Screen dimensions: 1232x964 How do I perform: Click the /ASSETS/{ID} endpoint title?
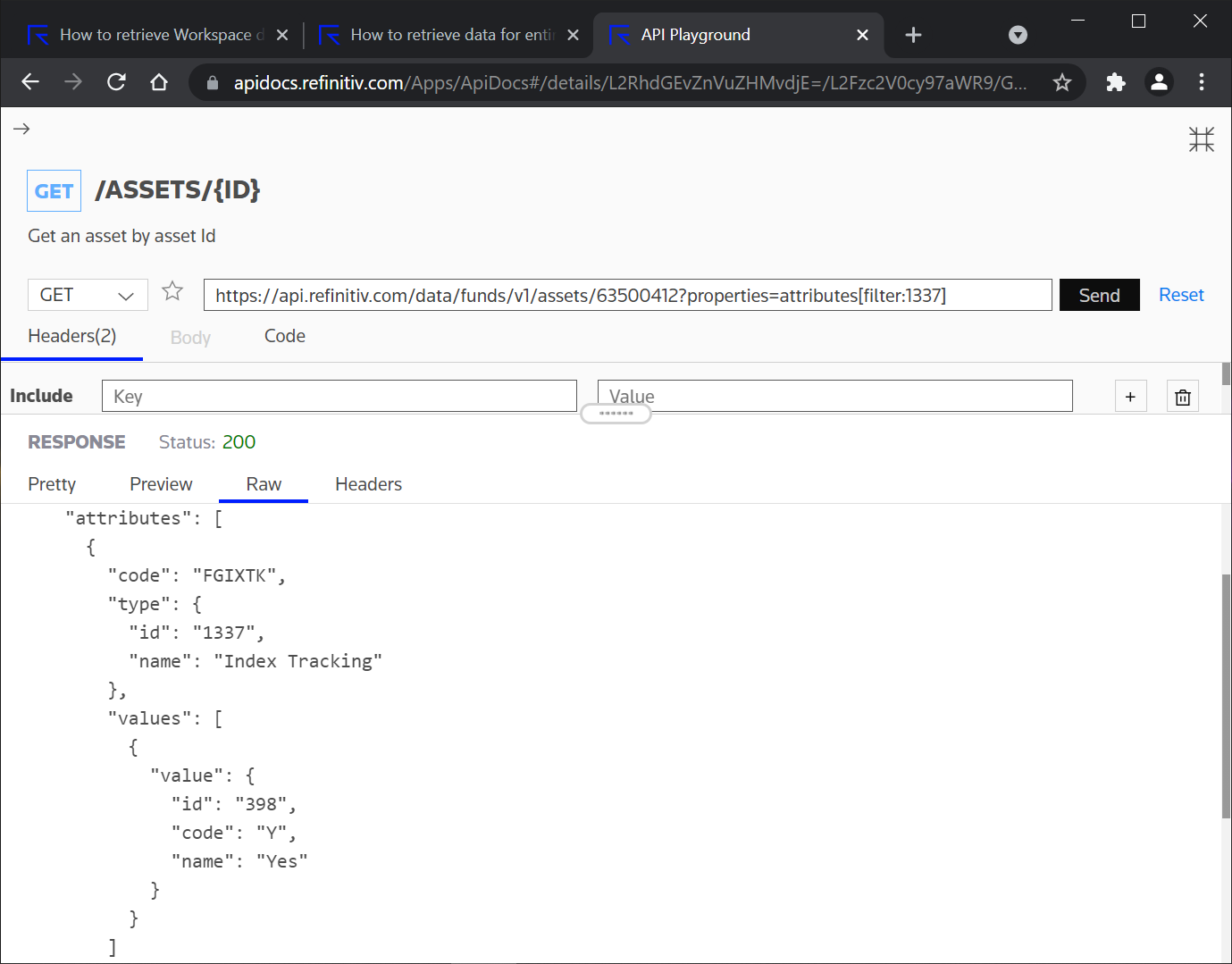[178, 189]
